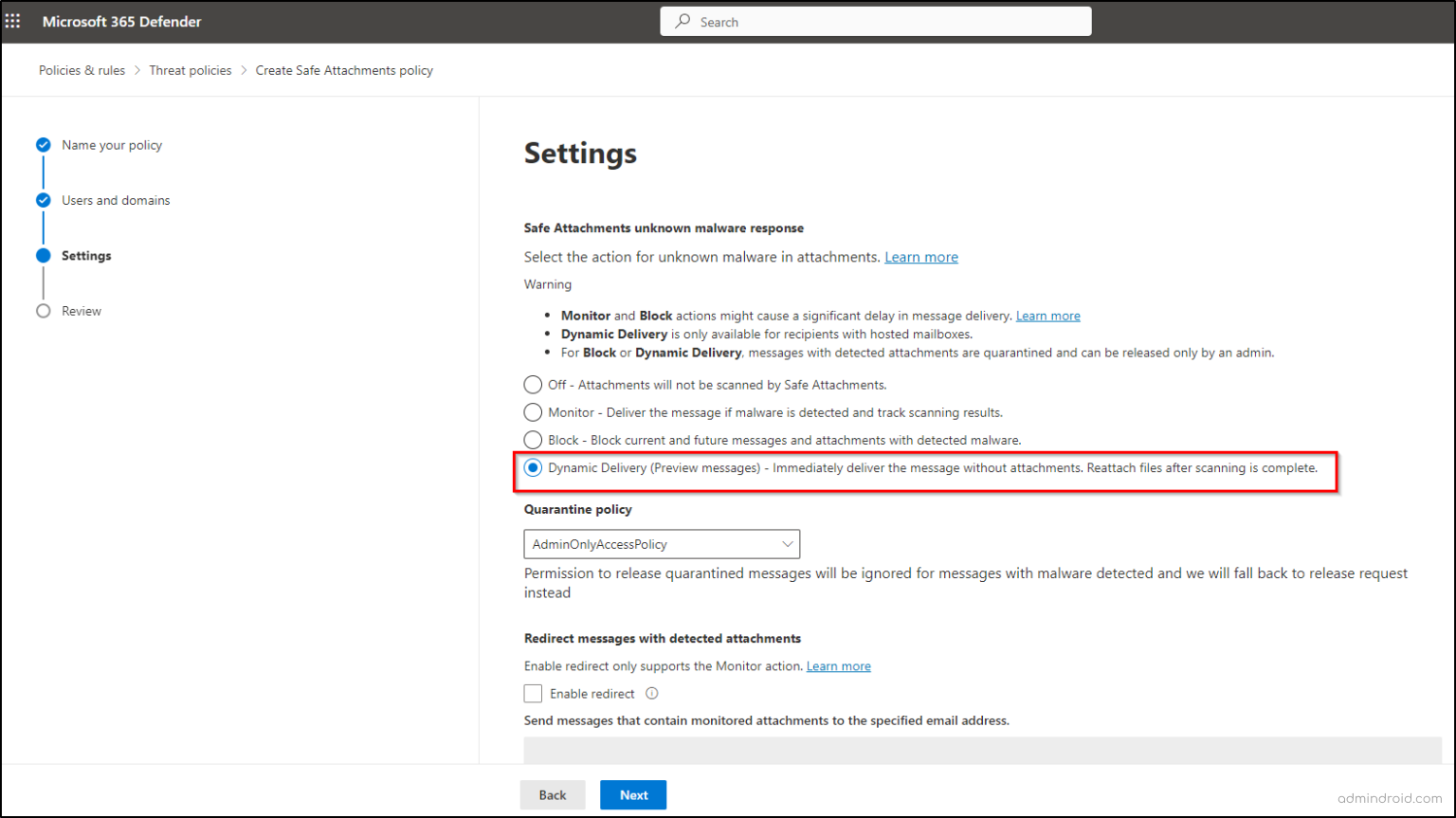This screenshot has width=1456, height=818.
Task: Select the Block malware response option
Action: click(x=533, y=440)
